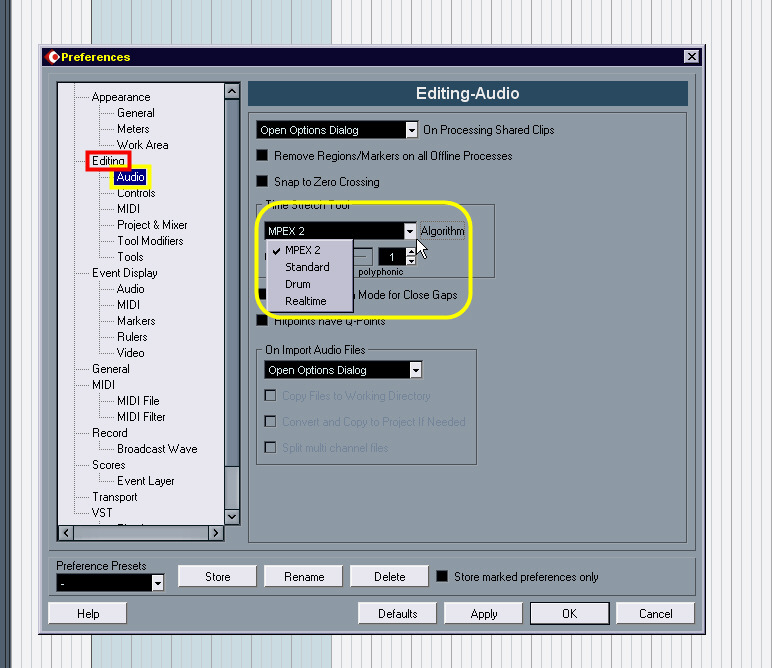Confirm preferences with OK button
Screen dimensions: 772x668
570,614
